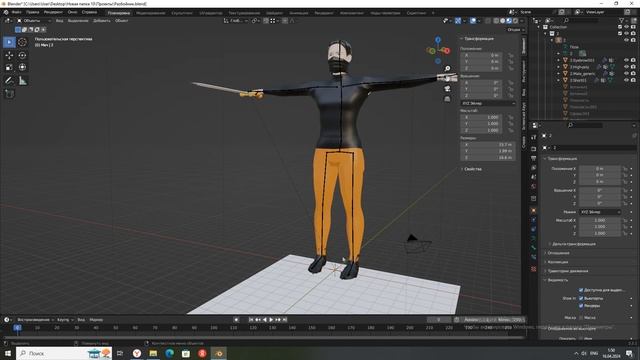Activate the Transform tool
The width and height of the screenshot is (640, 360).
point(22,67)
